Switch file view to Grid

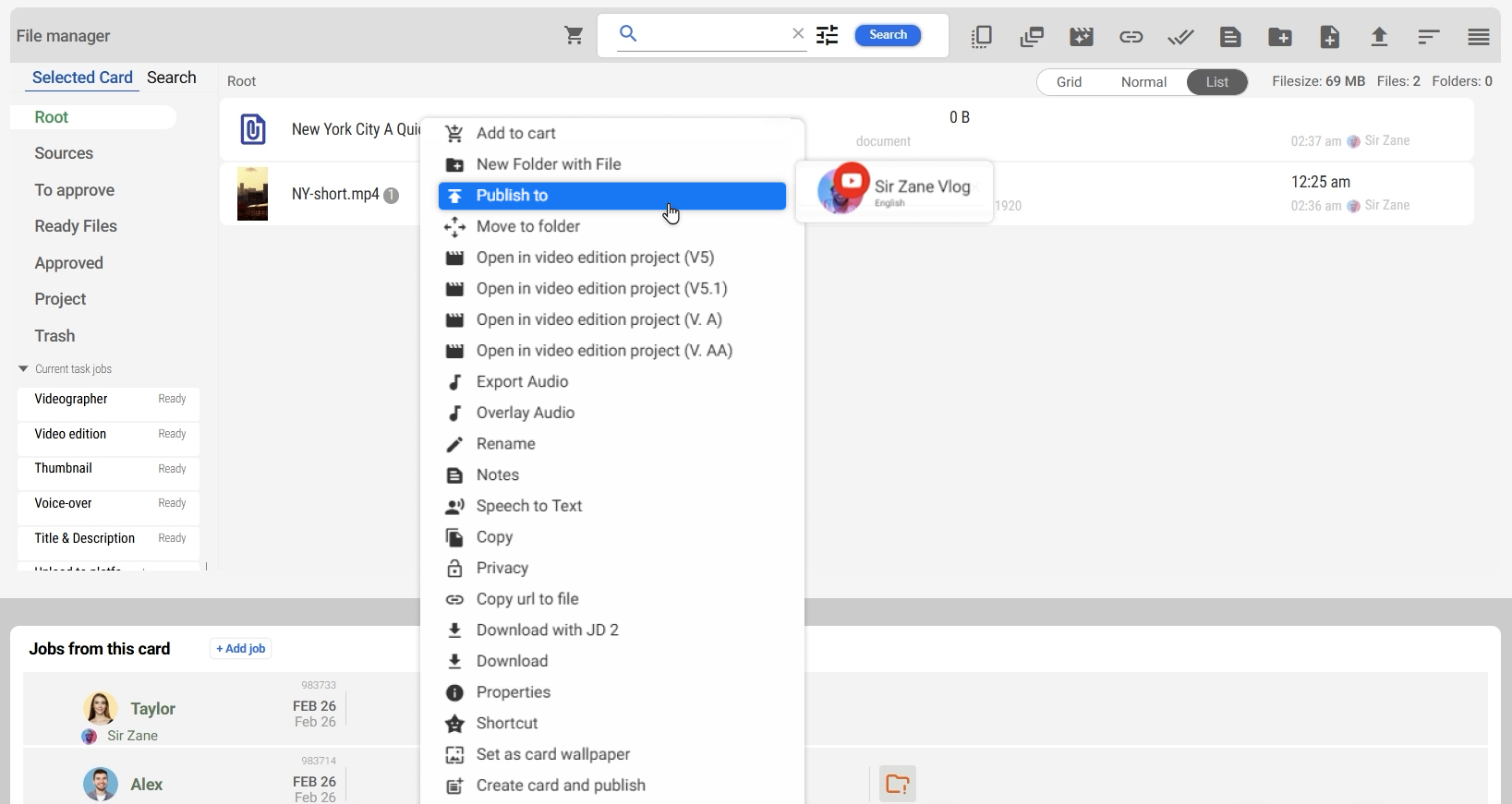(x=1069, y=82)
